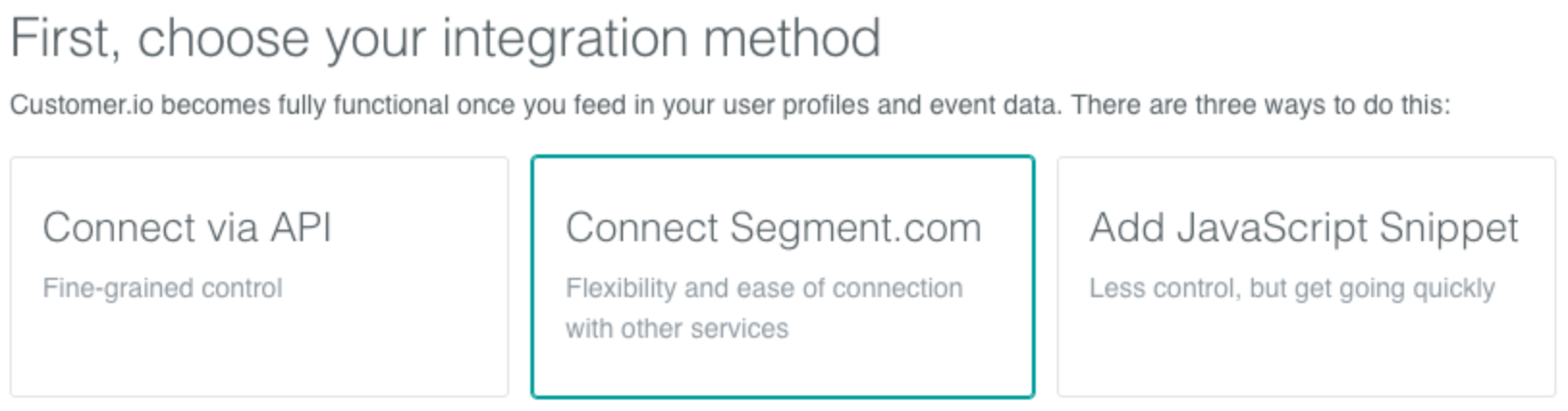Select the Connect via API card
Image resolution: width=1568 pixels, height=411 pixels.
coord(259,277)
